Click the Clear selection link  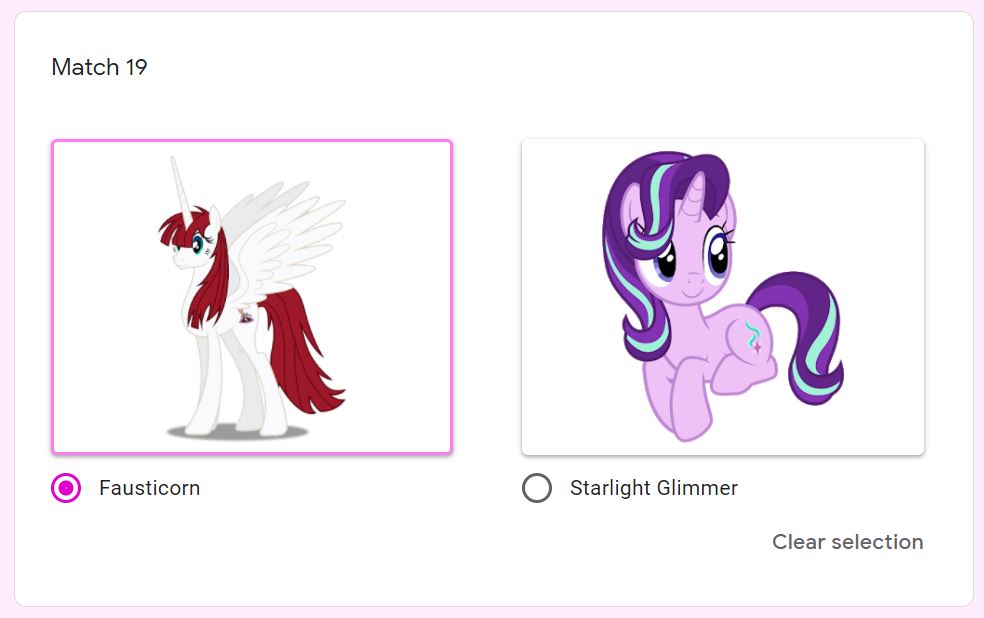point(847,542)
